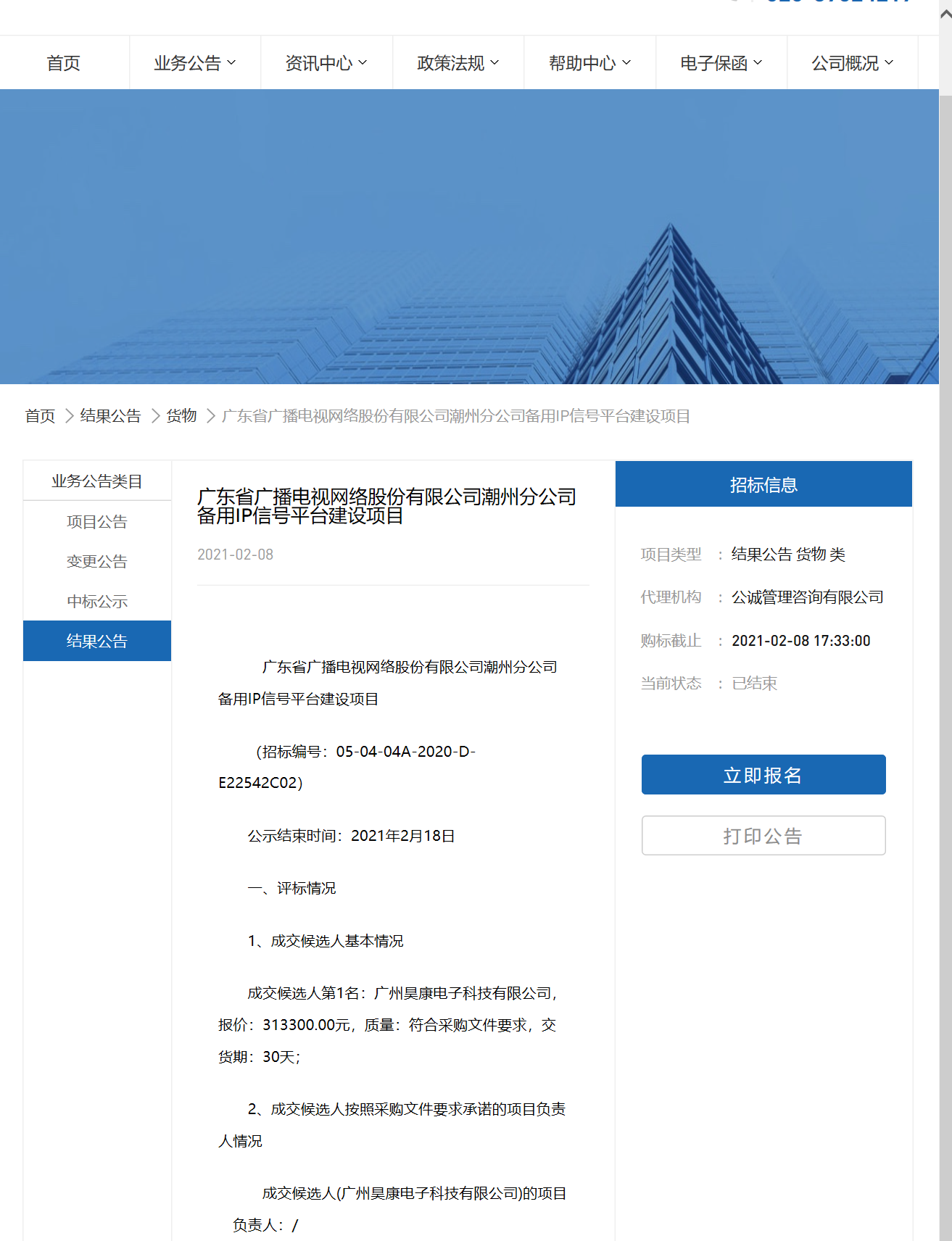Expand the 公司概况 dropdown menu
952x1241 pixels.
(x=853, y=63)
